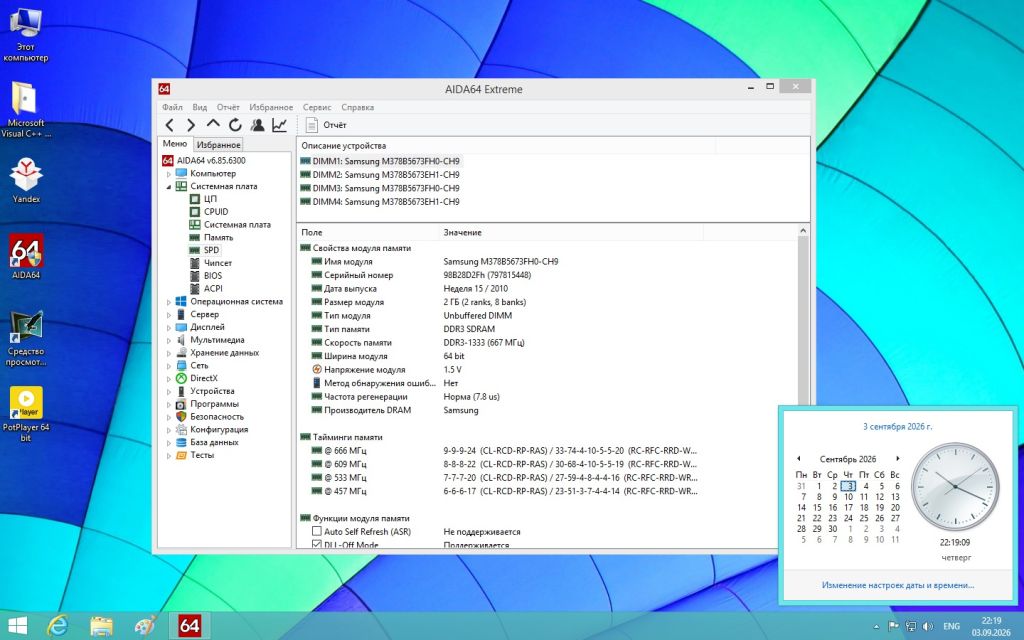Click the details pane scroll-up arrow
Image resolution: width=1024 pixels, height=640 pixels.
click(803, 231)
